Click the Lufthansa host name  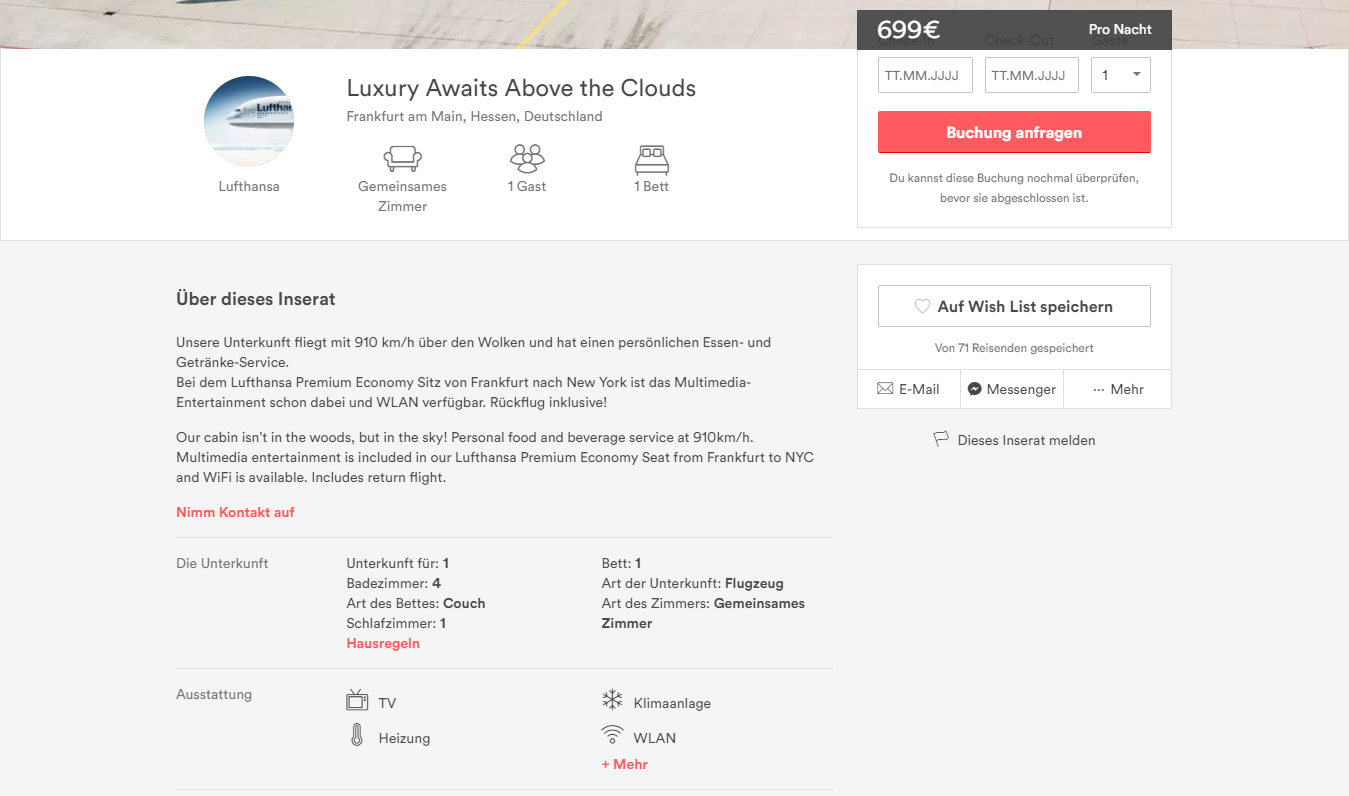pyautogui.click(x=249, y=186)
